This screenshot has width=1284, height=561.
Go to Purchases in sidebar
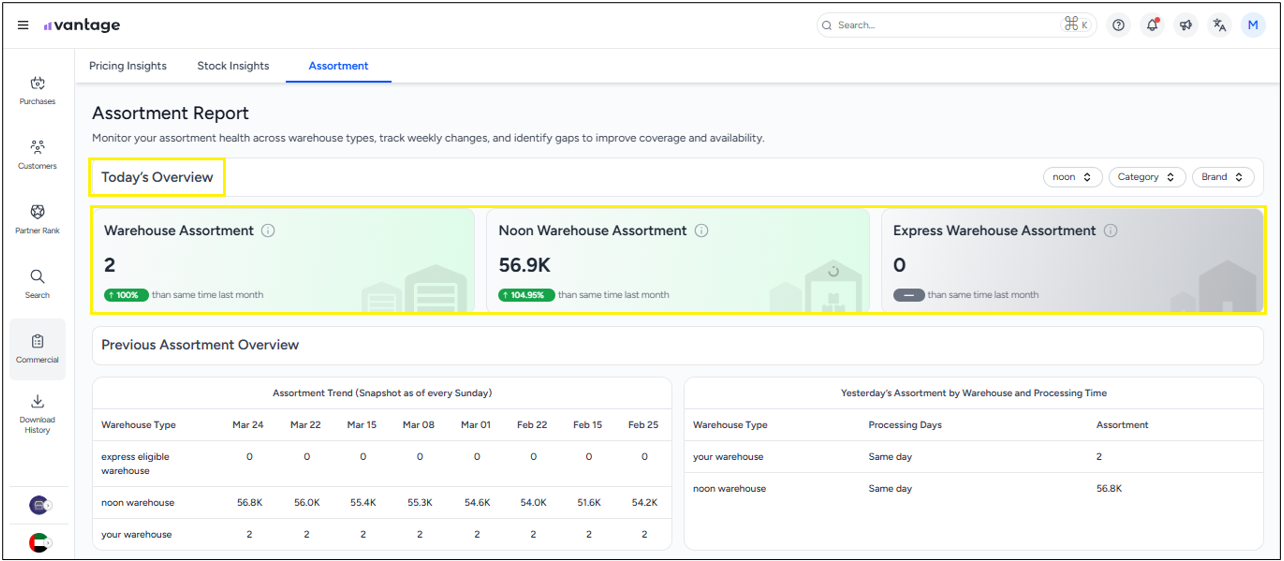pos(37,90)
